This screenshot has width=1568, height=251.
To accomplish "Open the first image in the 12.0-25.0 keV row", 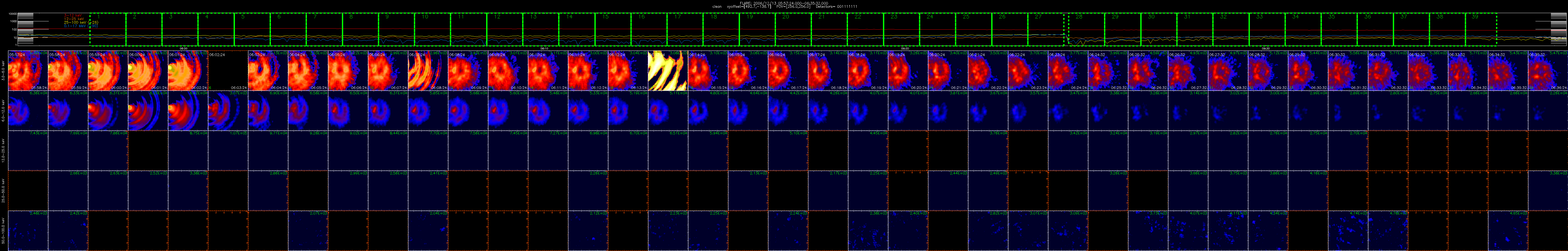I will [28, 151].
